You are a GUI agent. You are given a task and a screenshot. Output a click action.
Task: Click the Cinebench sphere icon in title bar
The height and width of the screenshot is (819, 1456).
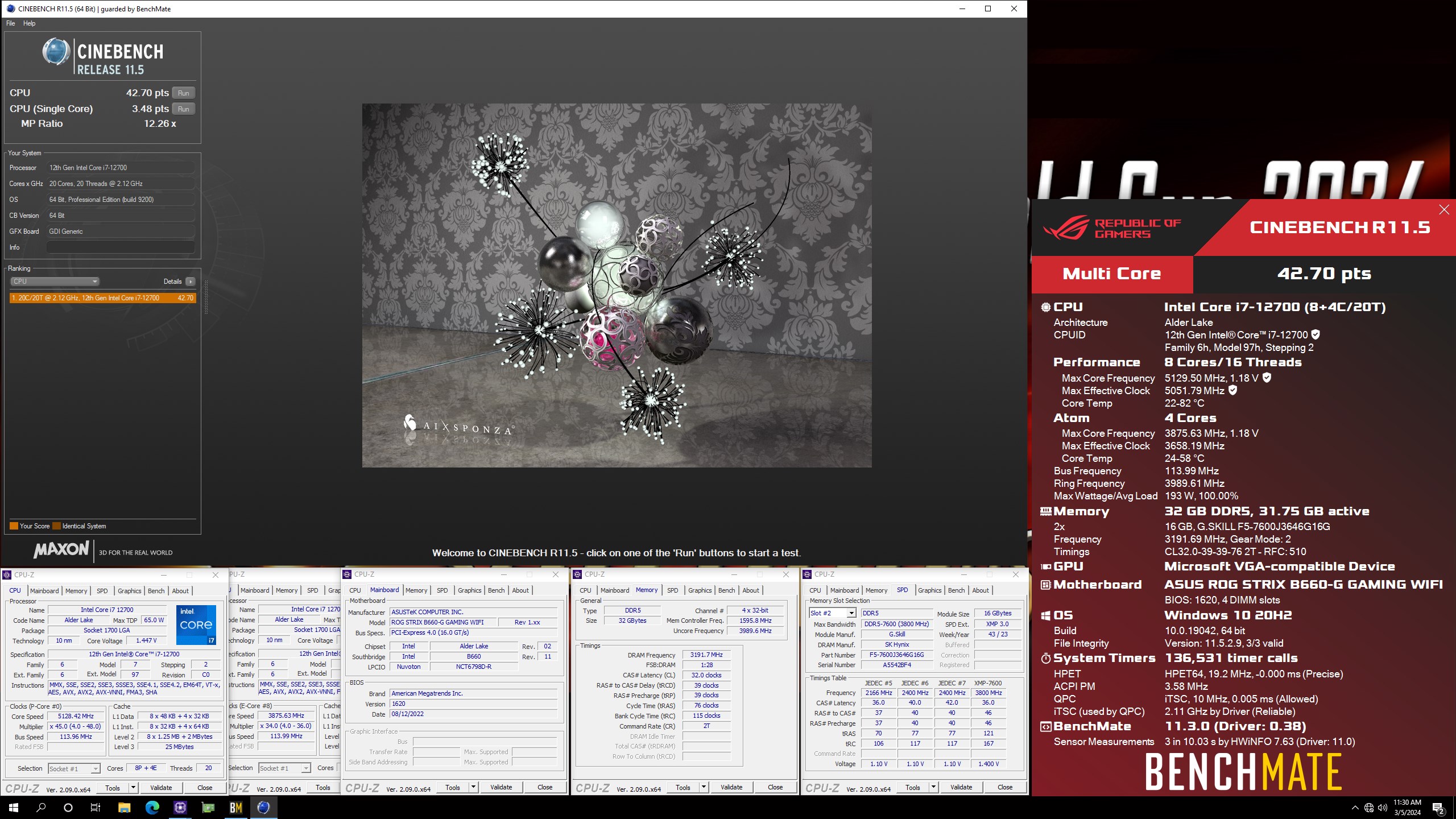(x=10, y=9)
